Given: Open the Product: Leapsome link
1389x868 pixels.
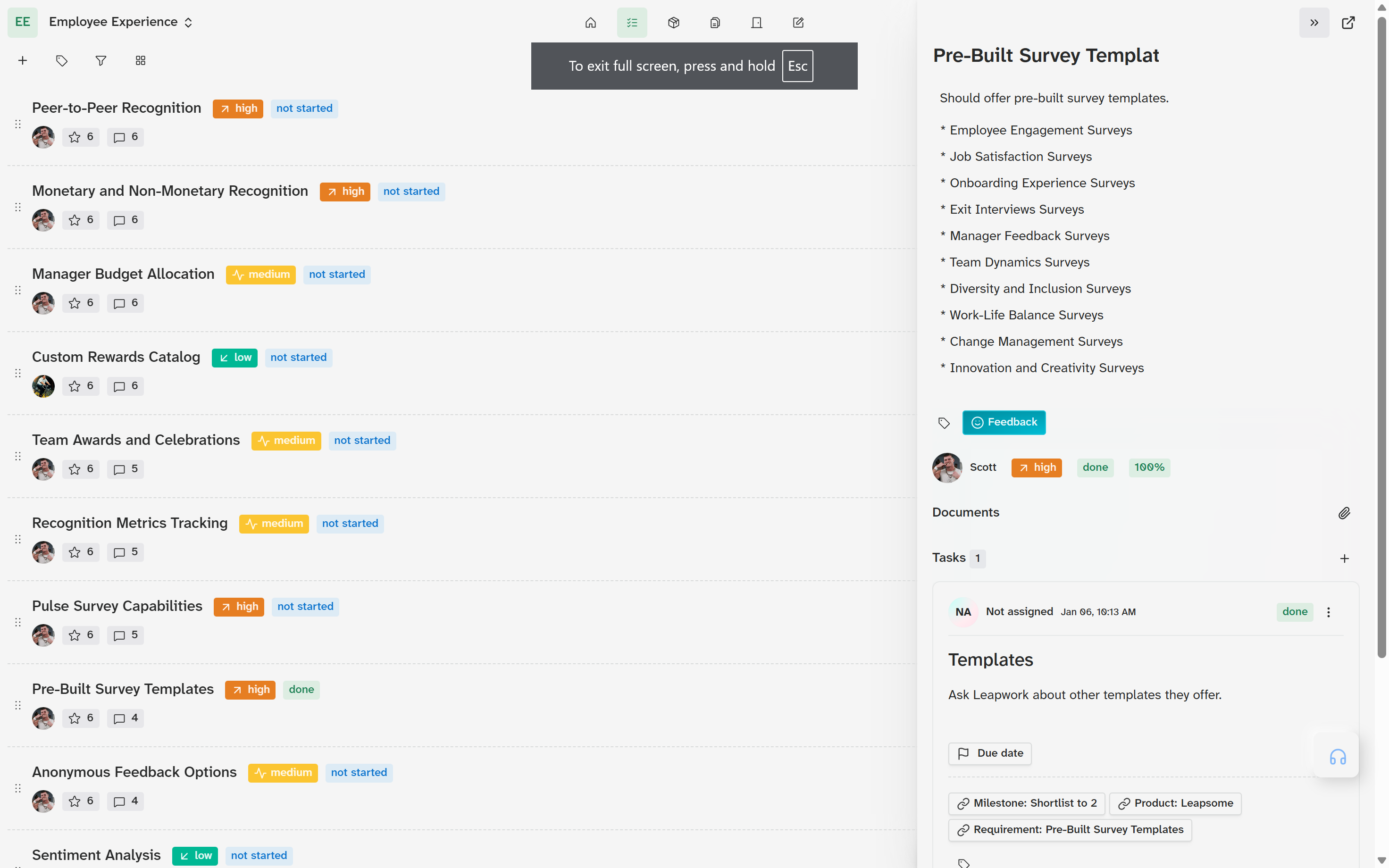Looking at the screenshot, I should tap(1175, 803).
